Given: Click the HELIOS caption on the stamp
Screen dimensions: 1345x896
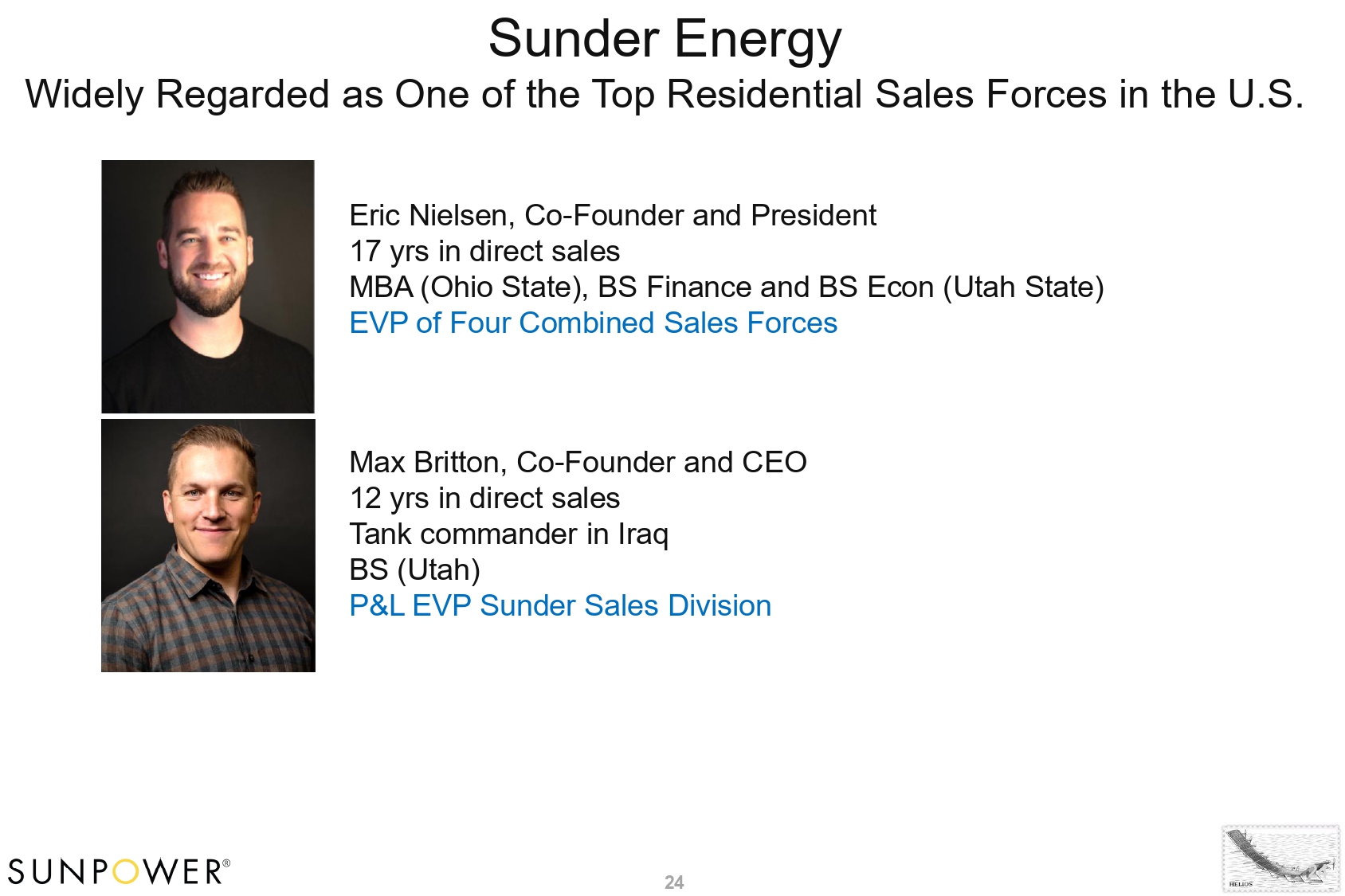Looking at the screenshot, I should click(x=1241, y=884).
